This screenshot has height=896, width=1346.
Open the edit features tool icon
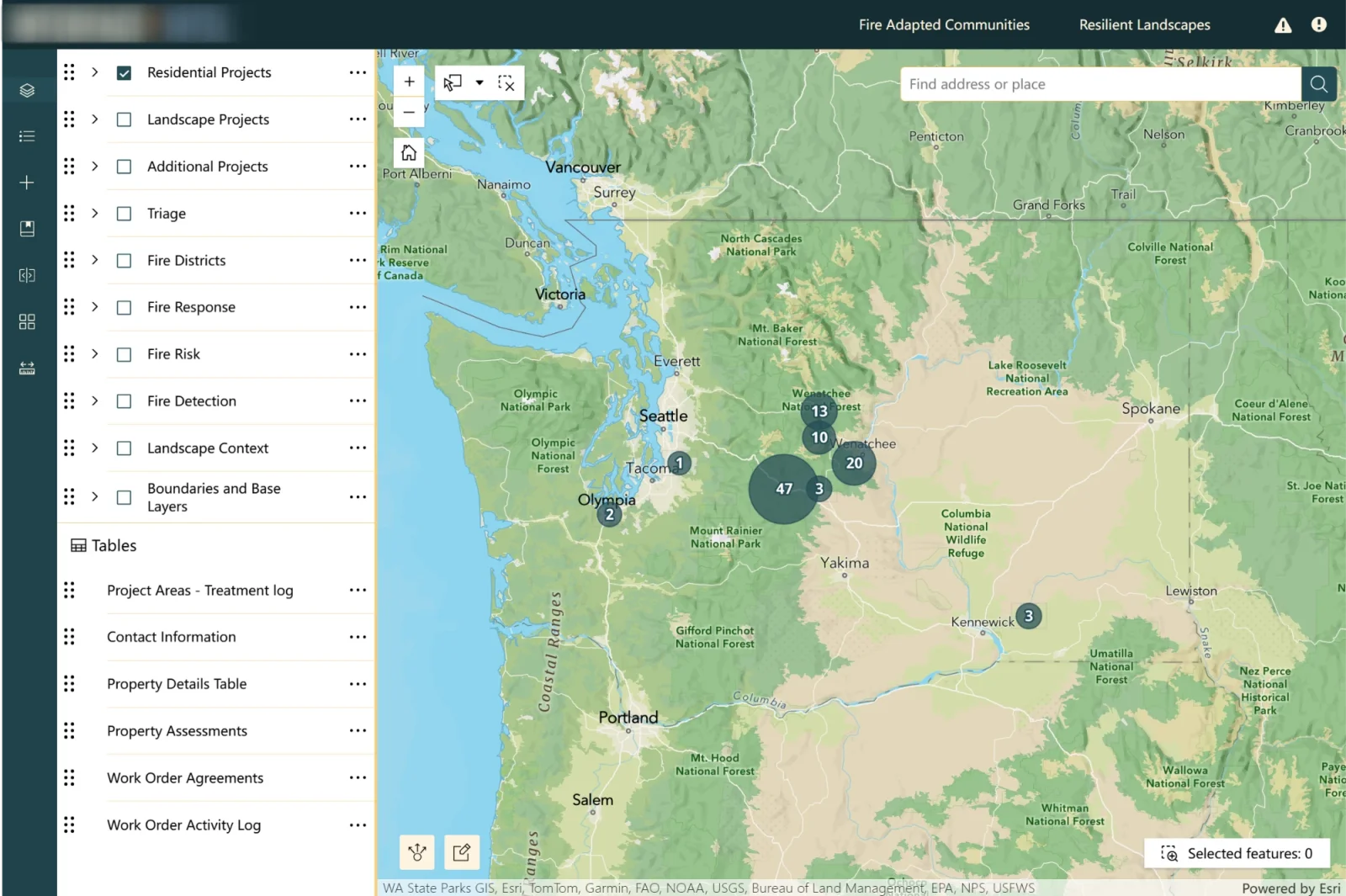pyautogui.click(x=462, y=852)
